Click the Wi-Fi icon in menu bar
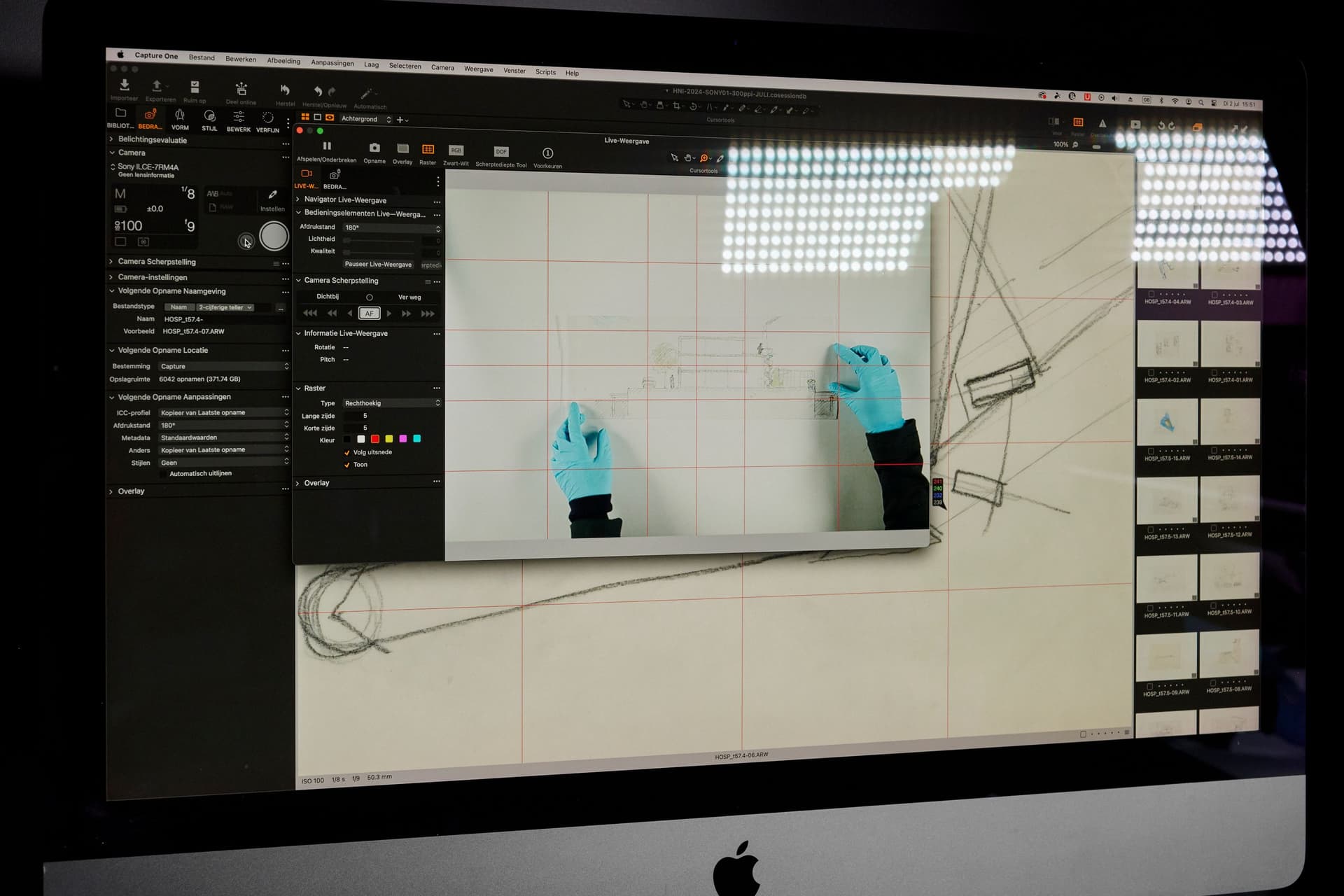This screenshot has width=1344, height=896. [1175, 101]
